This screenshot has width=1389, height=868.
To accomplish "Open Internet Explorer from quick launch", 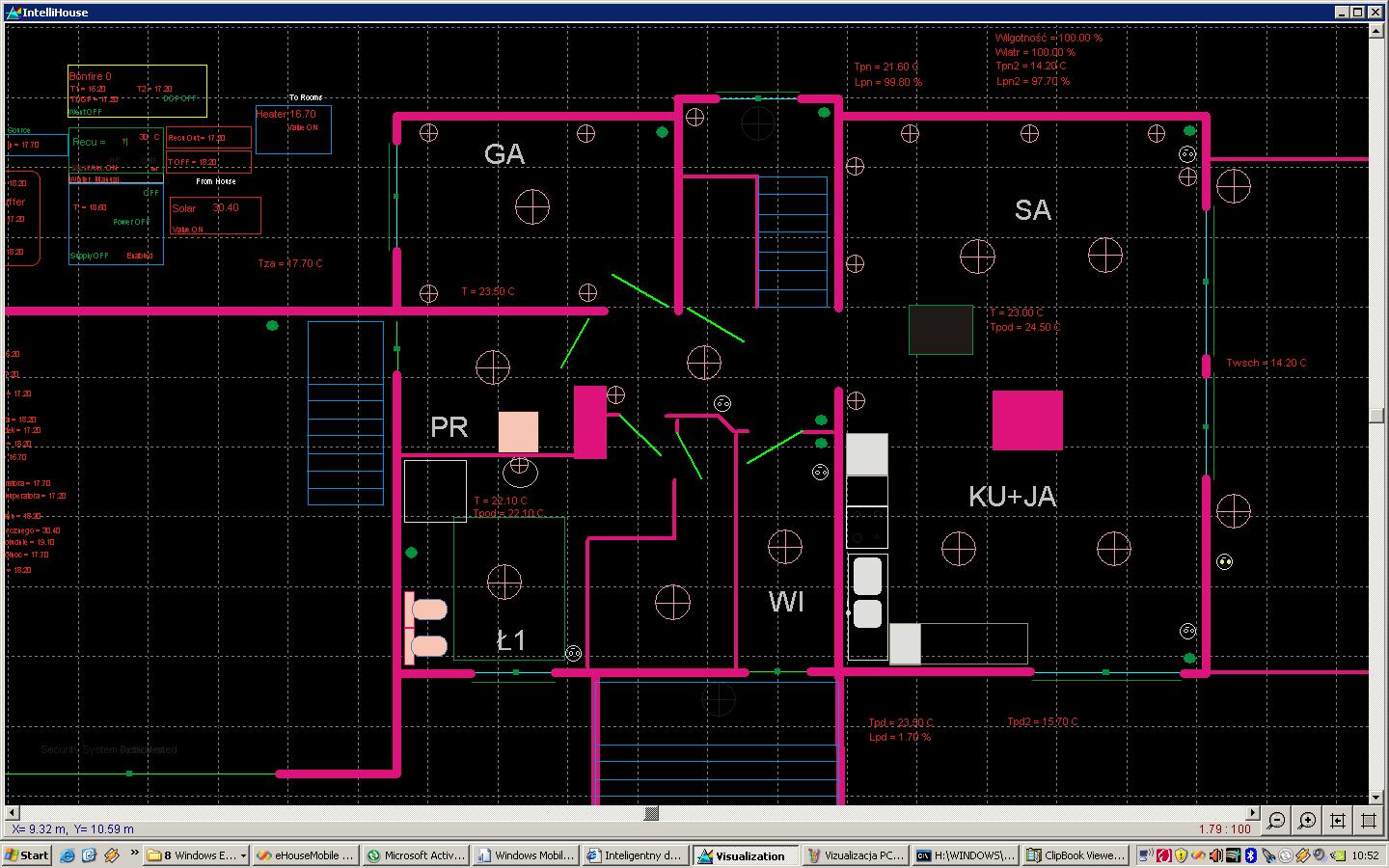I will [x=68, y=855].
